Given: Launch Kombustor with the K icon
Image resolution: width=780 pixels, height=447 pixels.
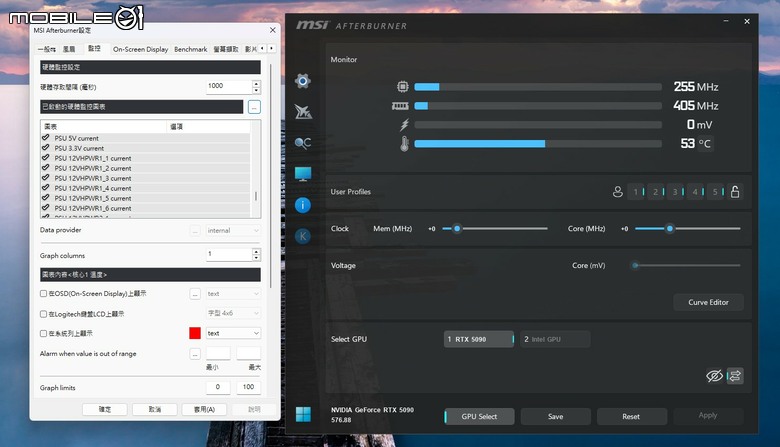Looking at the screenshot, I should [302, 236].
